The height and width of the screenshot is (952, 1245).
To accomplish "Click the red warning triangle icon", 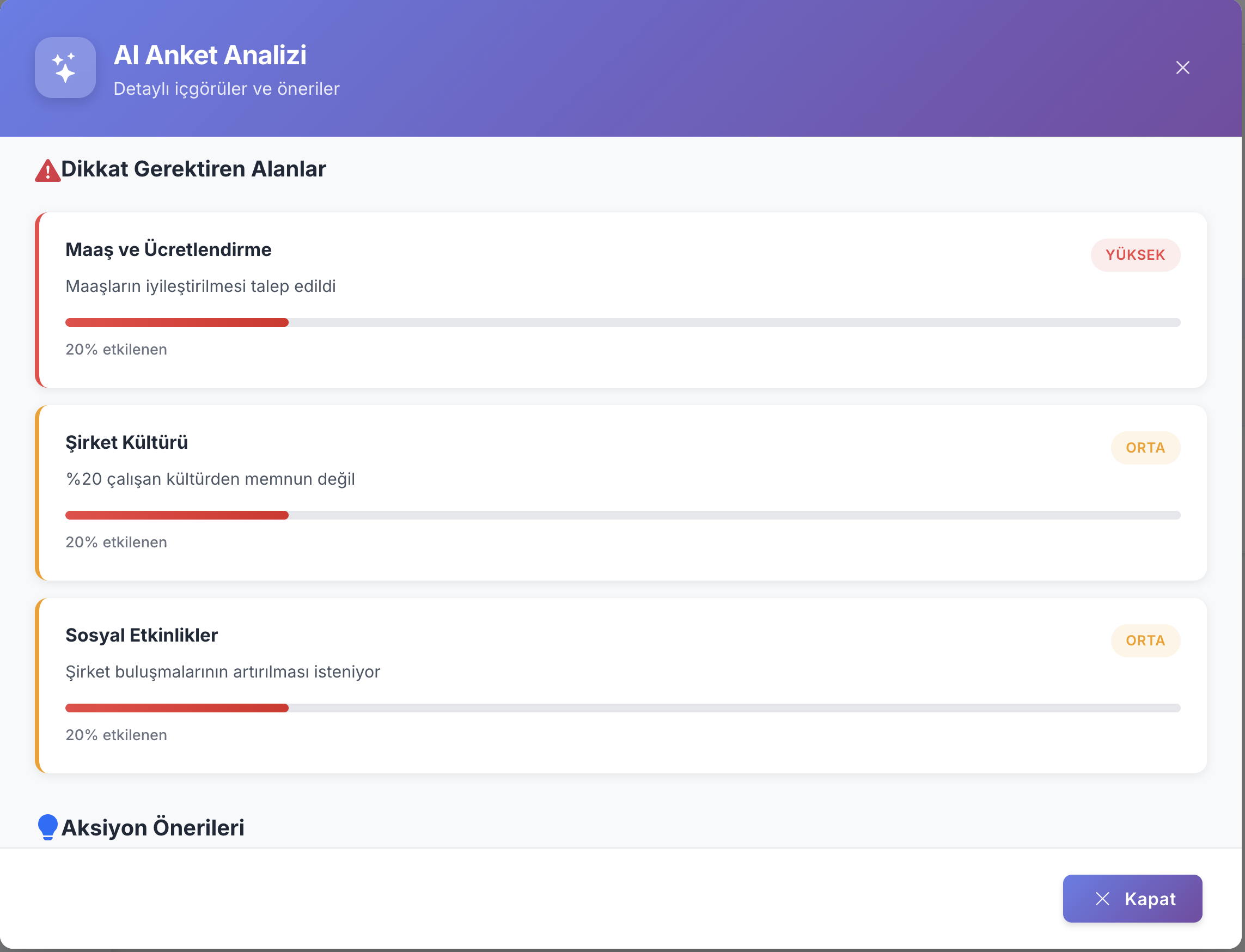I will tap(47, 170).
